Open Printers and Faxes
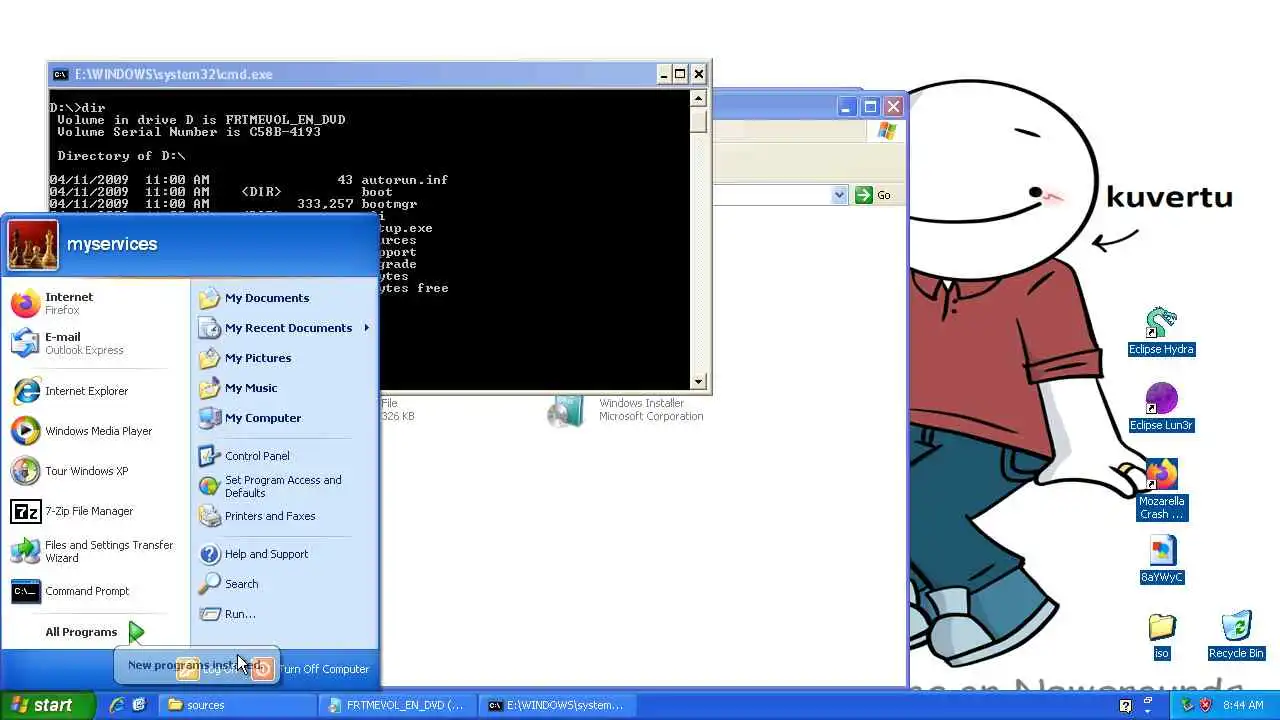Viewport: 1280px width, 720px height. pos(284,516)
